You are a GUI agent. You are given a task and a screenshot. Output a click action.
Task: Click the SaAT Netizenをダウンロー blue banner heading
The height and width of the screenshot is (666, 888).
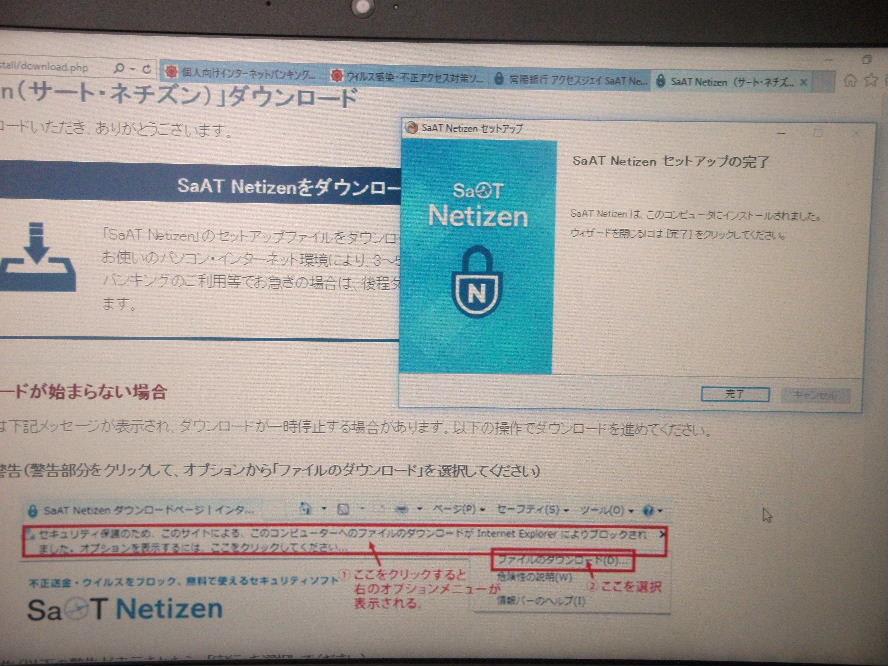pyautogui.click(x=289, y=187)
